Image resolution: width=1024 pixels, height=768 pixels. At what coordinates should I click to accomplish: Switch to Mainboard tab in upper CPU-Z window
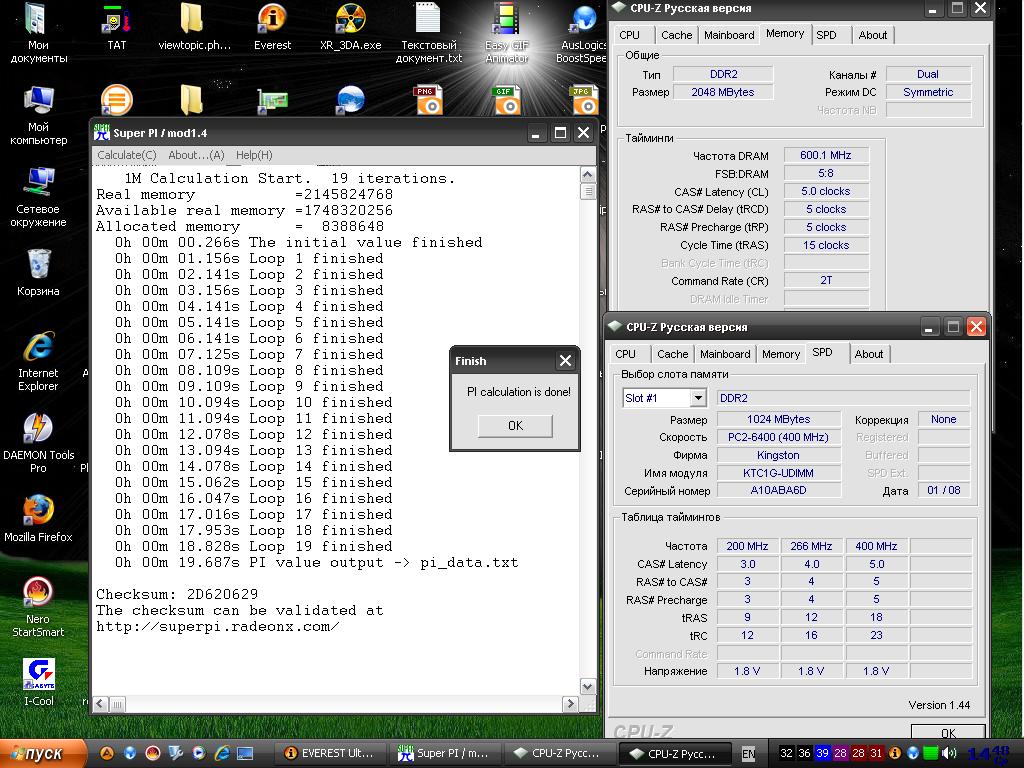click(x=729, y=35)
